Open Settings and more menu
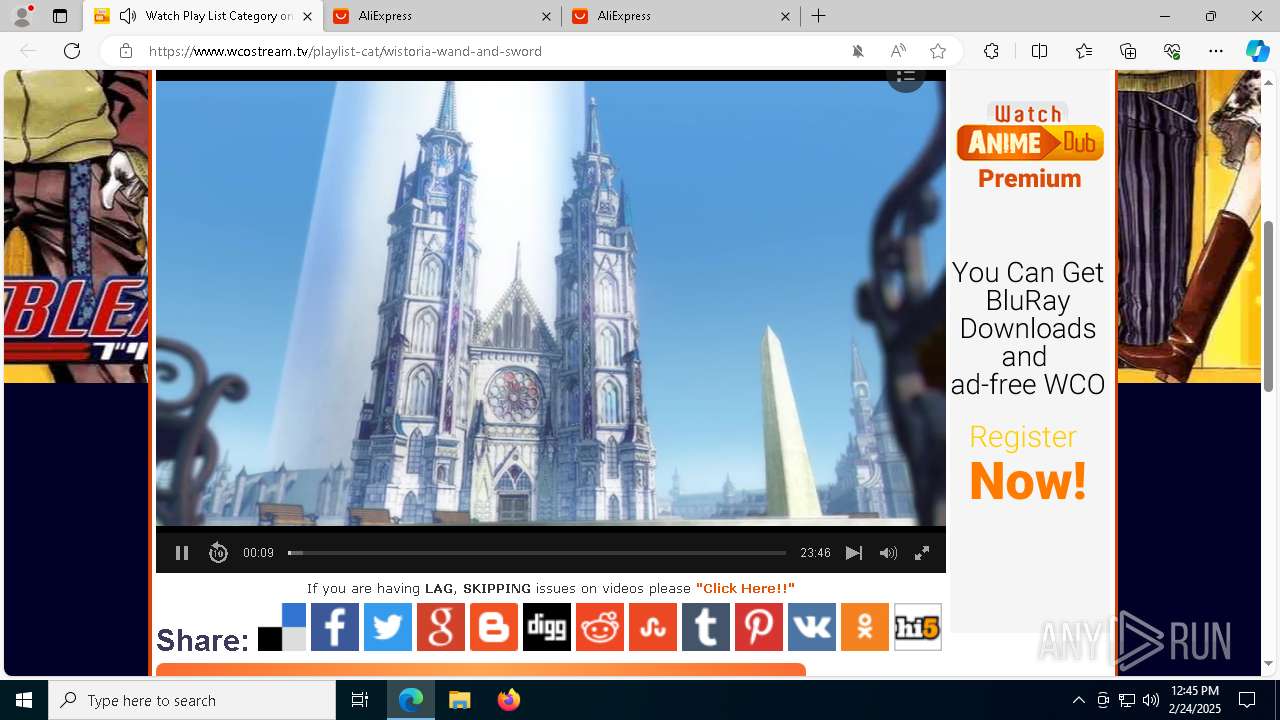The image size is (1280, 720). coord(1216,51)
